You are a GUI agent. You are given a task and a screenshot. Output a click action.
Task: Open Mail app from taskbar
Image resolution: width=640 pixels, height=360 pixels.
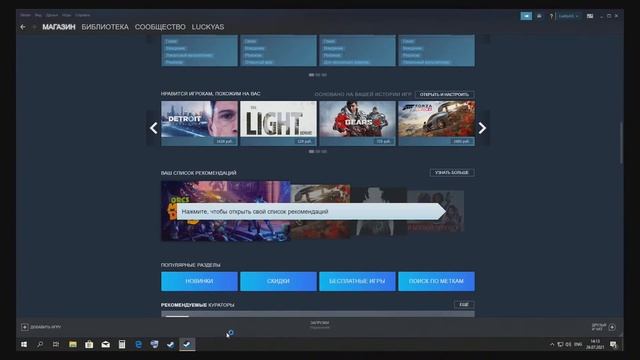(x=105, y=344)
